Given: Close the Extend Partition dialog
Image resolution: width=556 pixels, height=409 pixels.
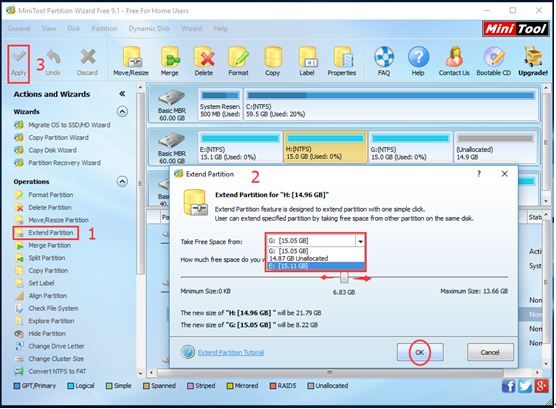Looking at the screenshot, I should tap(505, 174).
